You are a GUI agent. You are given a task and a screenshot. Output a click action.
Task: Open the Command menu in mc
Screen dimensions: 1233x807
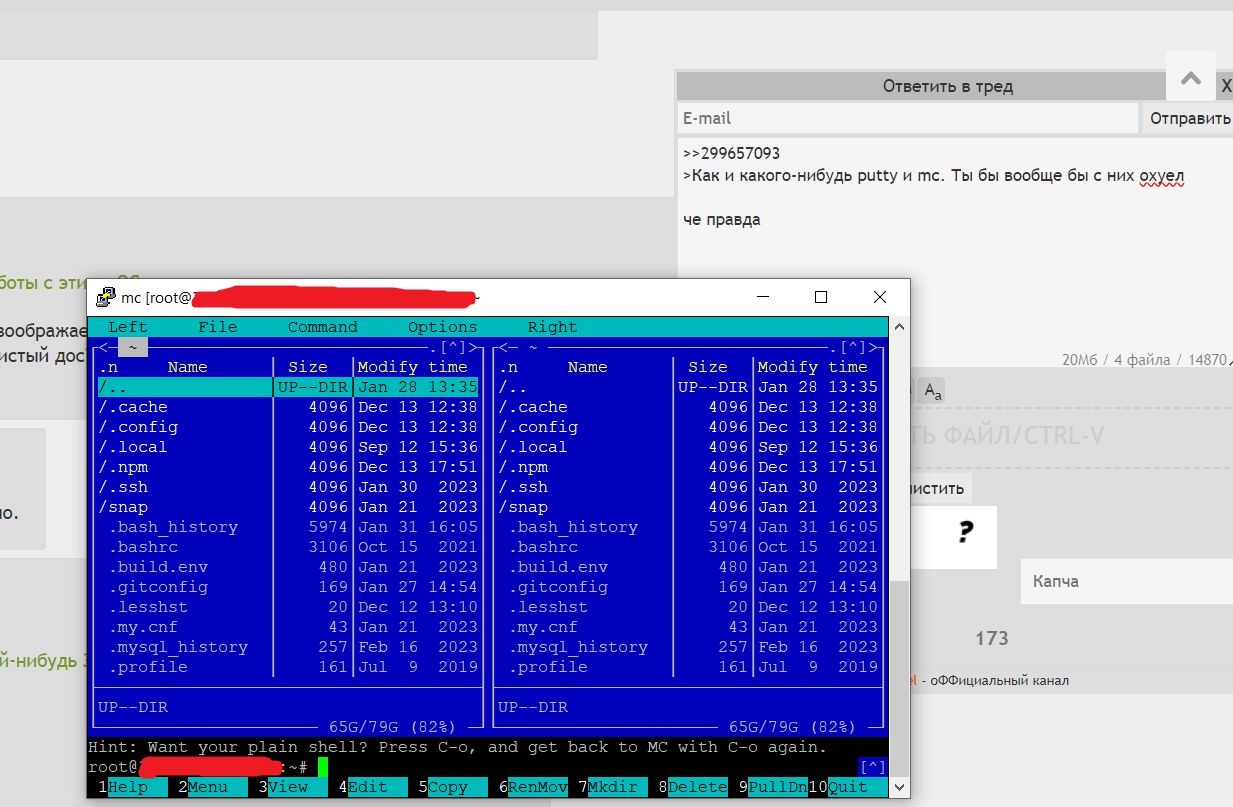[x=322, y=327]
